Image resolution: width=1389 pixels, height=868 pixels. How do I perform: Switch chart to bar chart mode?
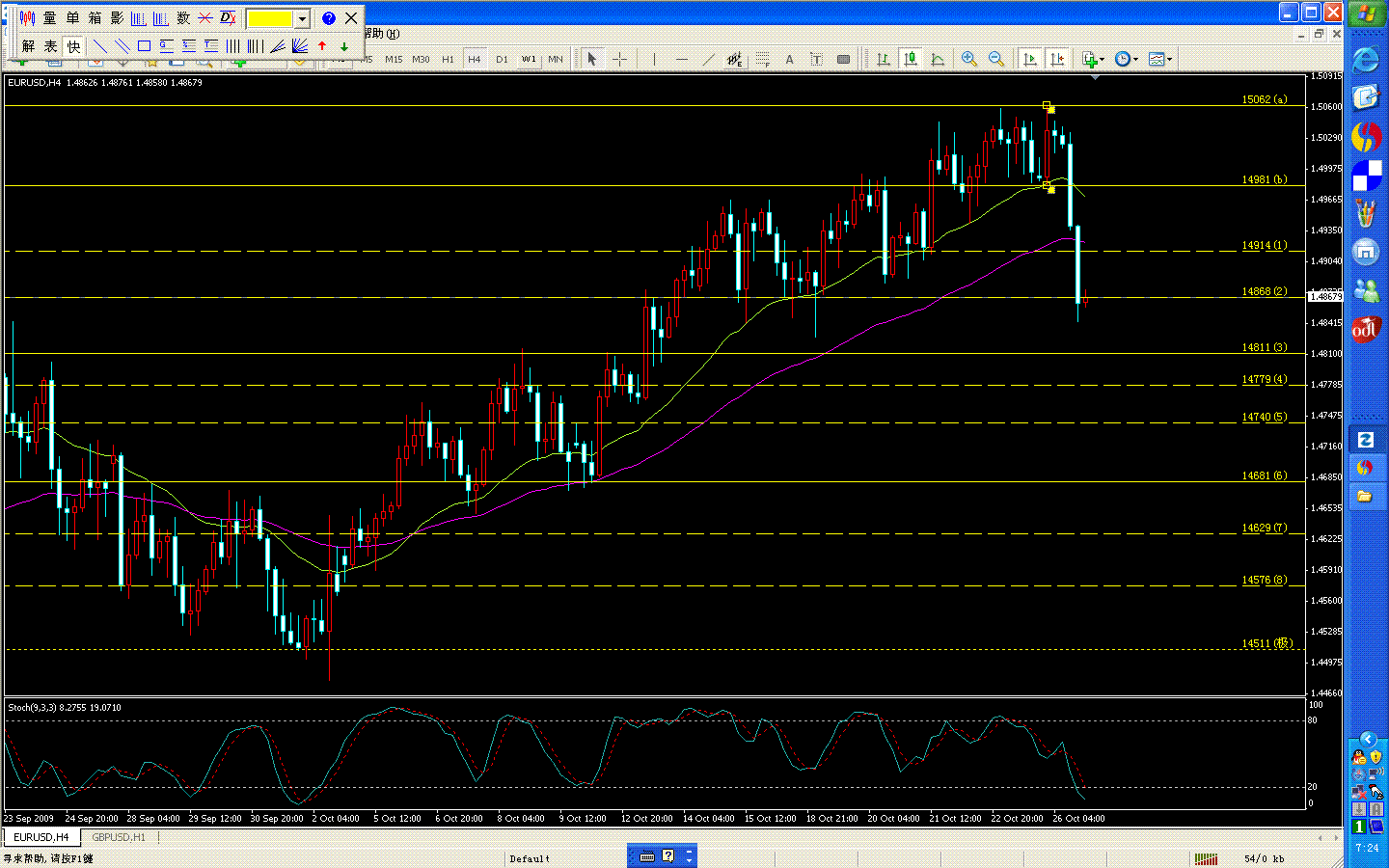click(883, 59)
